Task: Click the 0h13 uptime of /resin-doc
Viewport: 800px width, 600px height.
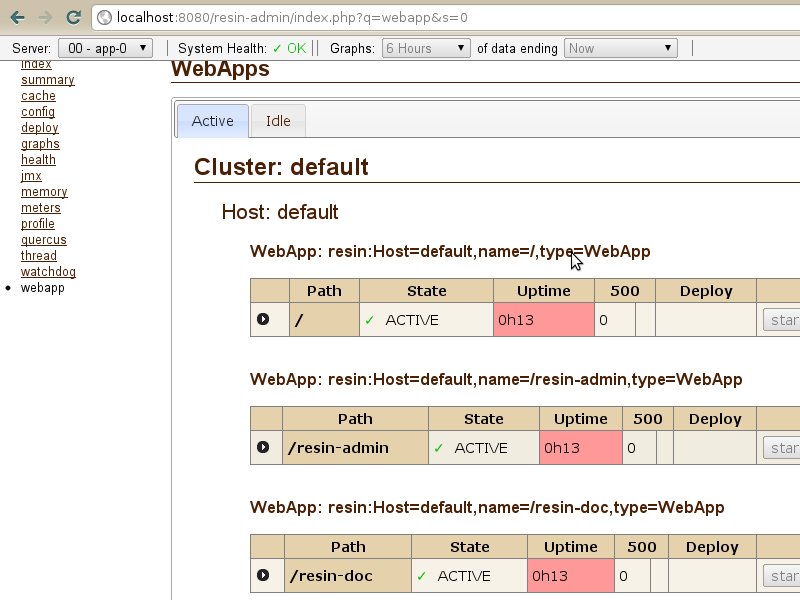Action: [x=571, y=576]
